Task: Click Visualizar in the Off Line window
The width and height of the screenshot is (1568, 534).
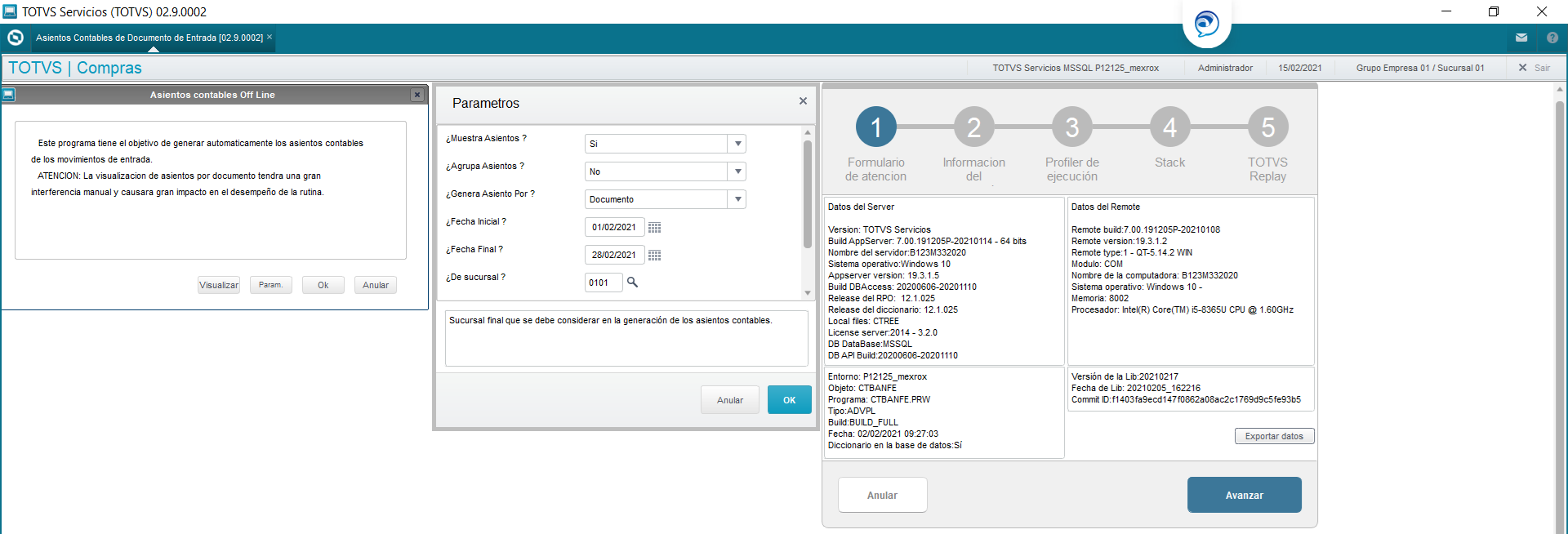Action: coord(219,285)
